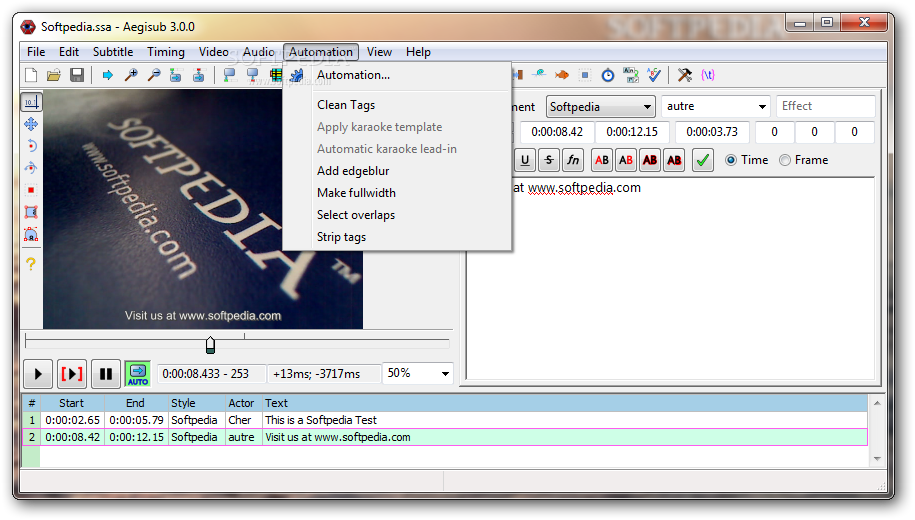
Task: Click the New subtitles icon
Action: pyautogui.click(x=31, y=75)
